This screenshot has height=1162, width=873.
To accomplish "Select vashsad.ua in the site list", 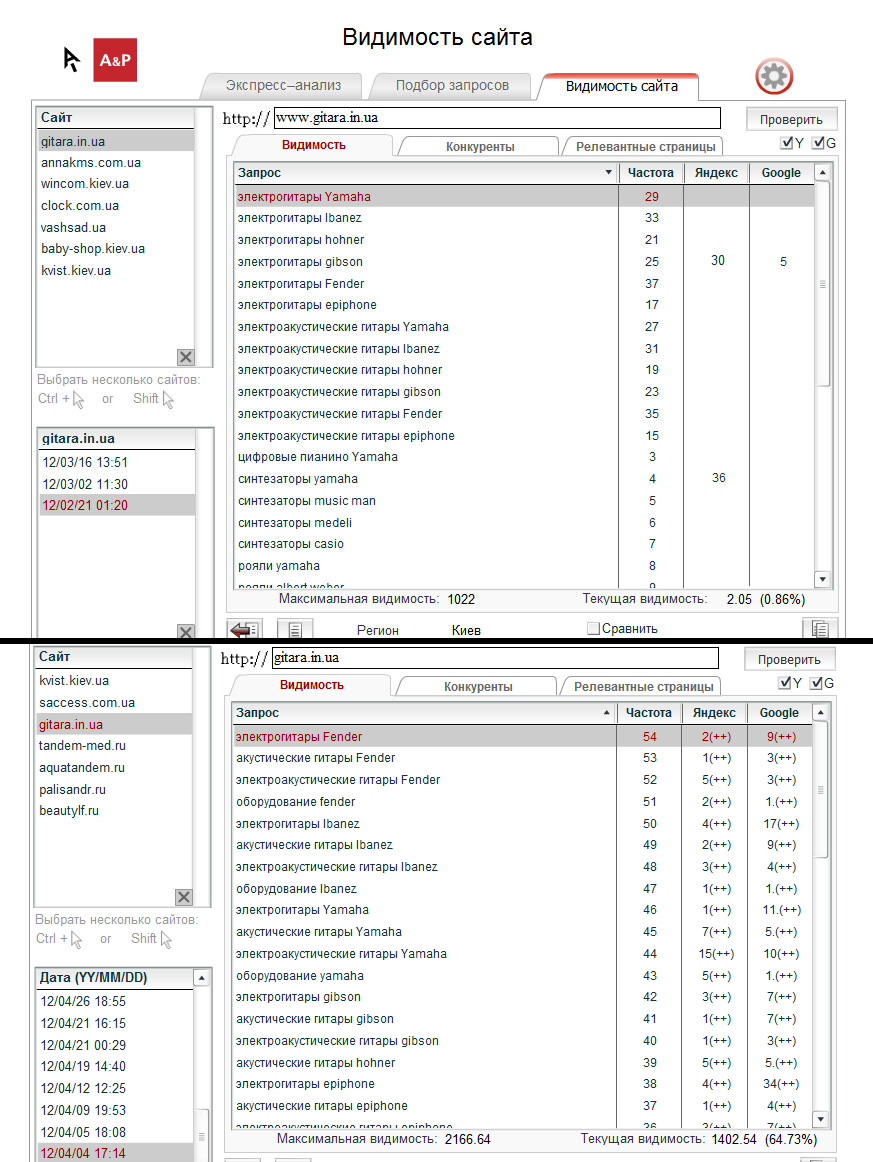I will click(x=115, y=228).
